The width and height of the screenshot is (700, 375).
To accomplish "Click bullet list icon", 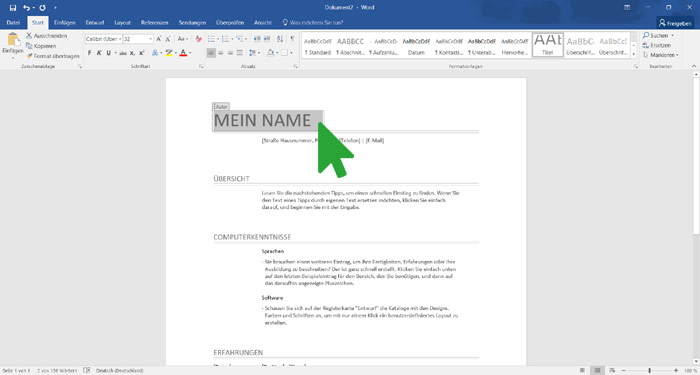I will (x=211, y=39).
